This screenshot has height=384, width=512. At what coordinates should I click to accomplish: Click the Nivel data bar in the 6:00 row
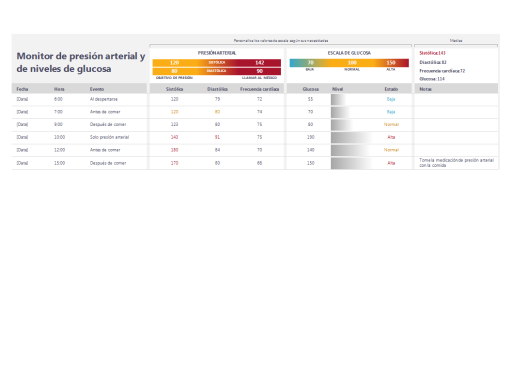[x=339, y=99]
